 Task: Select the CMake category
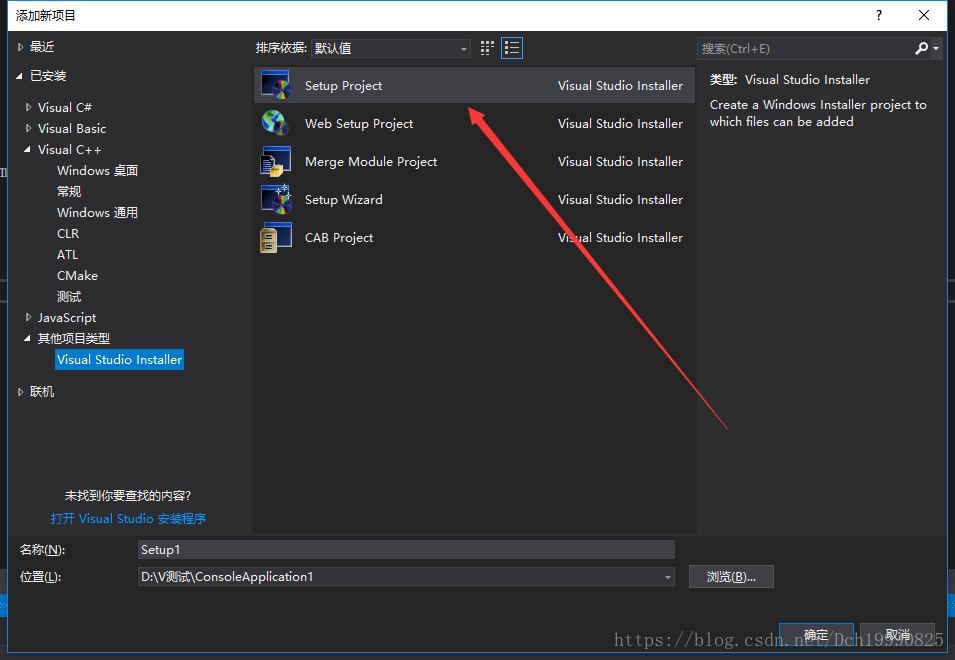tap(77, 276)
